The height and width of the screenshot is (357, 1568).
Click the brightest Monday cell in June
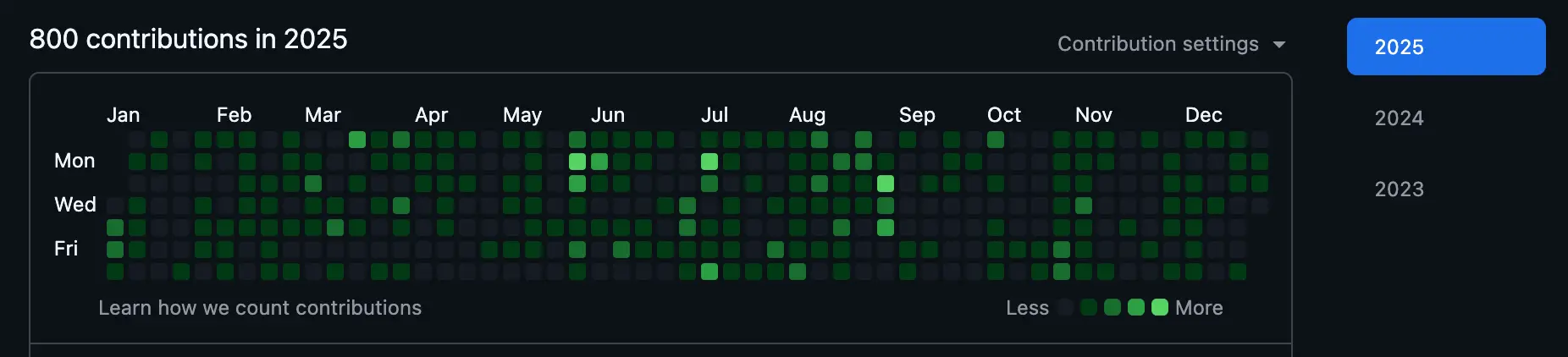(x=577, y=162)
